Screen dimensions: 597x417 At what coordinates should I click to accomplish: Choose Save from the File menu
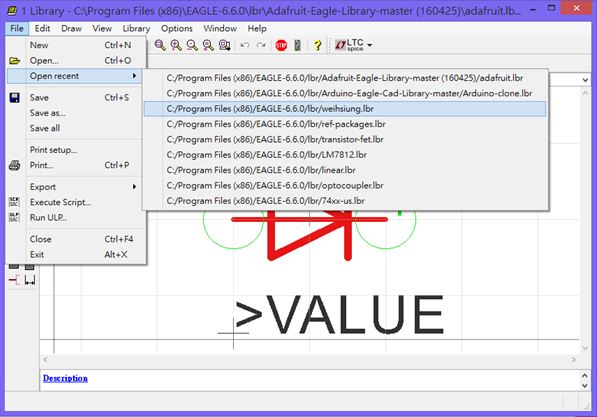click(76, 98)
